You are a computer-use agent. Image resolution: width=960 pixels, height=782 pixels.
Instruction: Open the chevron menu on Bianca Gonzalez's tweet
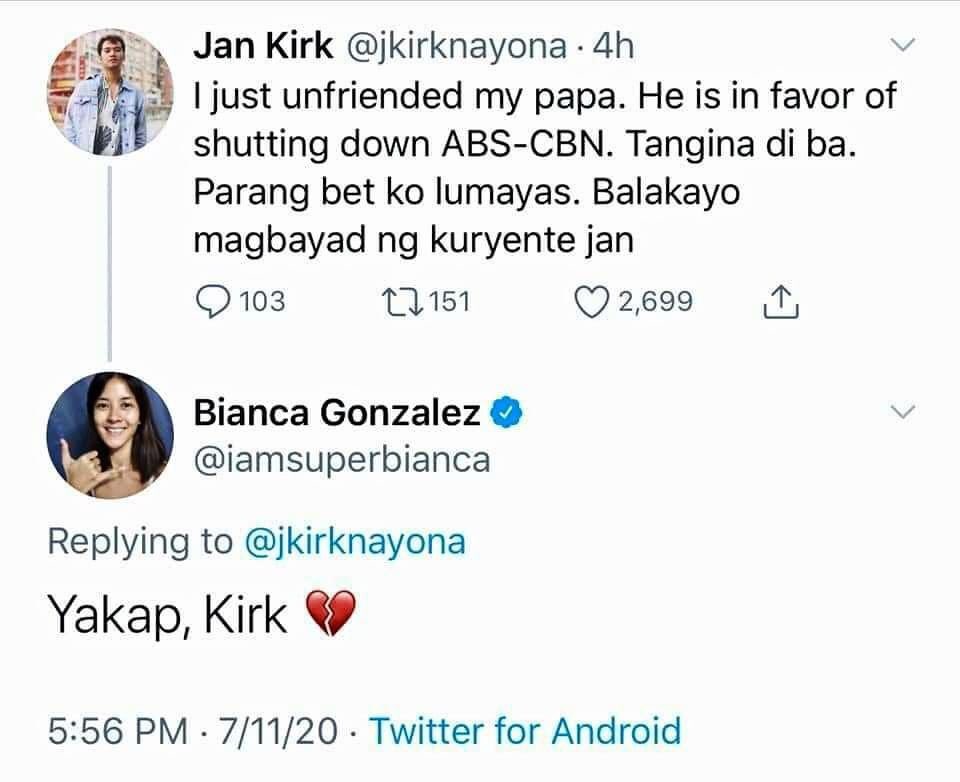click(903, 412)
